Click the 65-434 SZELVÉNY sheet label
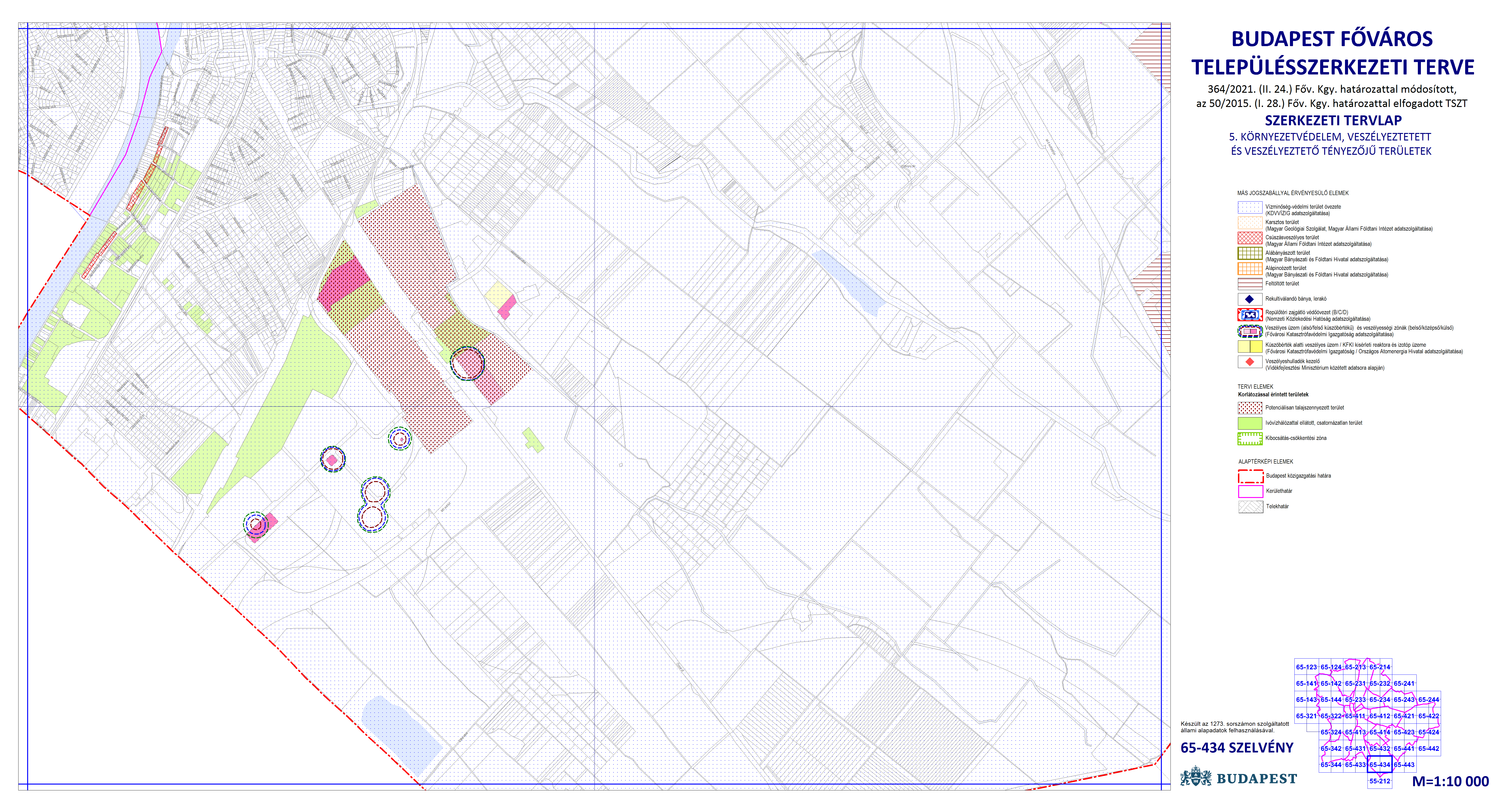The width and height of the screenshot is (1512, 811). tap(1237, 748)
